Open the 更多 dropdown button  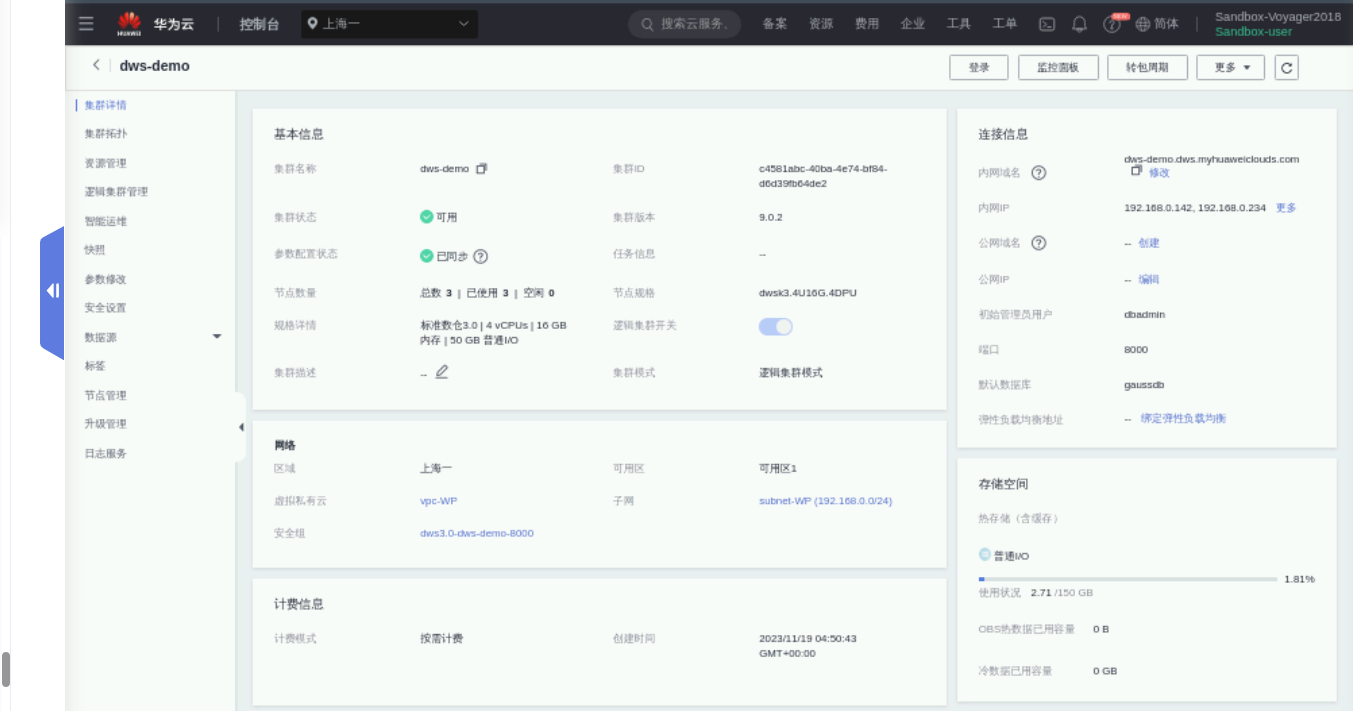(1231, 67)
